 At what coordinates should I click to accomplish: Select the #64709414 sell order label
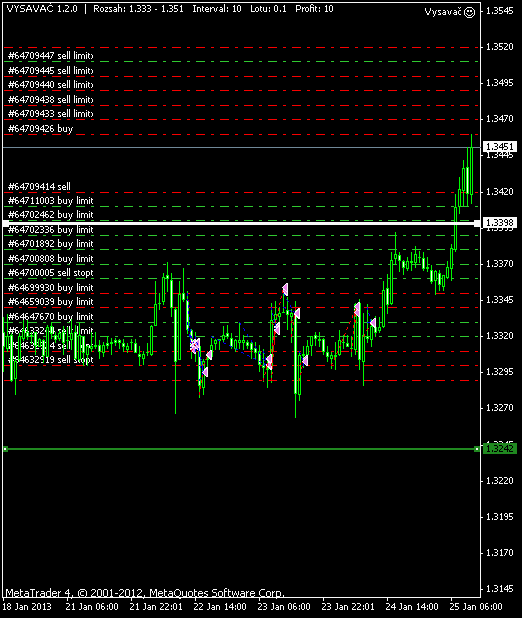pyautogui.click(x=39, y=186)
